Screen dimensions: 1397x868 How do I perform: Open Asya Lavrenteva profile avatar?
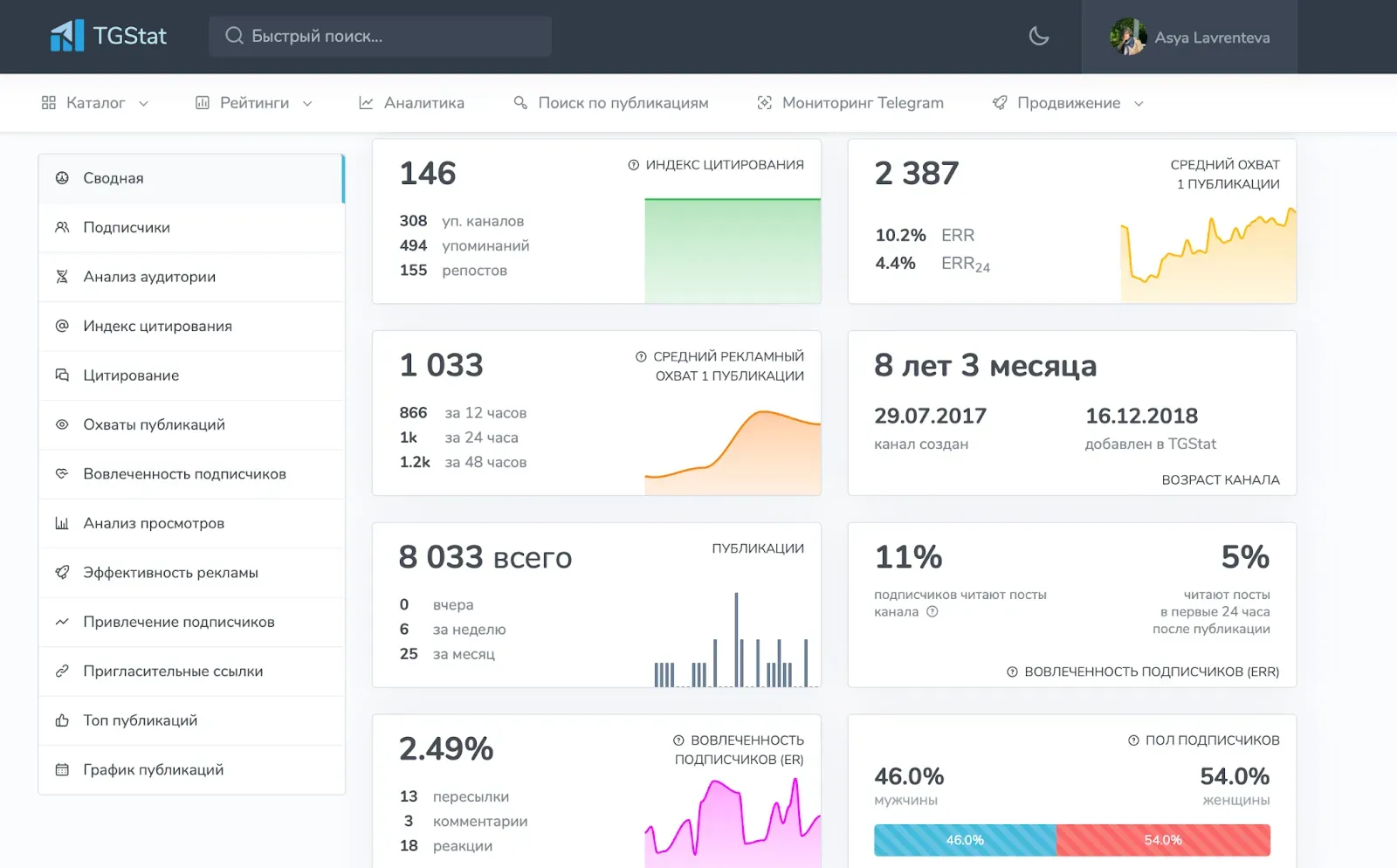click(x=1128, y=38)
